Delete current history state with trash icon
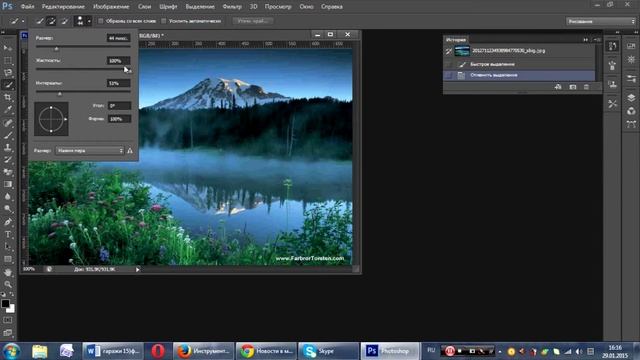This screenshot has width=640, height=360. click(x=586, y=87)
